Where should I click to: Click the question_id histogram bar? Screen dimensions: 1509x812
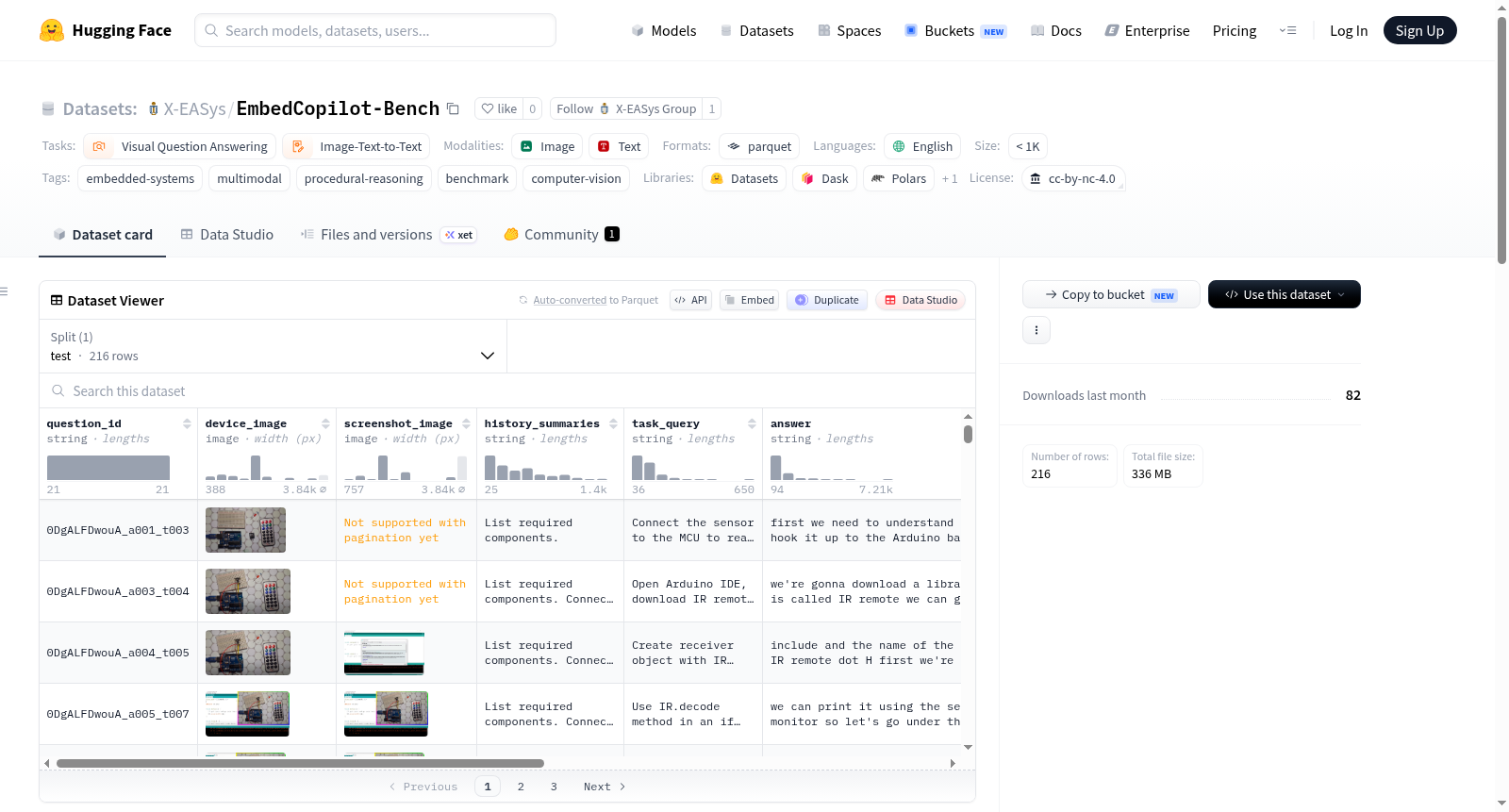(108, 468)
